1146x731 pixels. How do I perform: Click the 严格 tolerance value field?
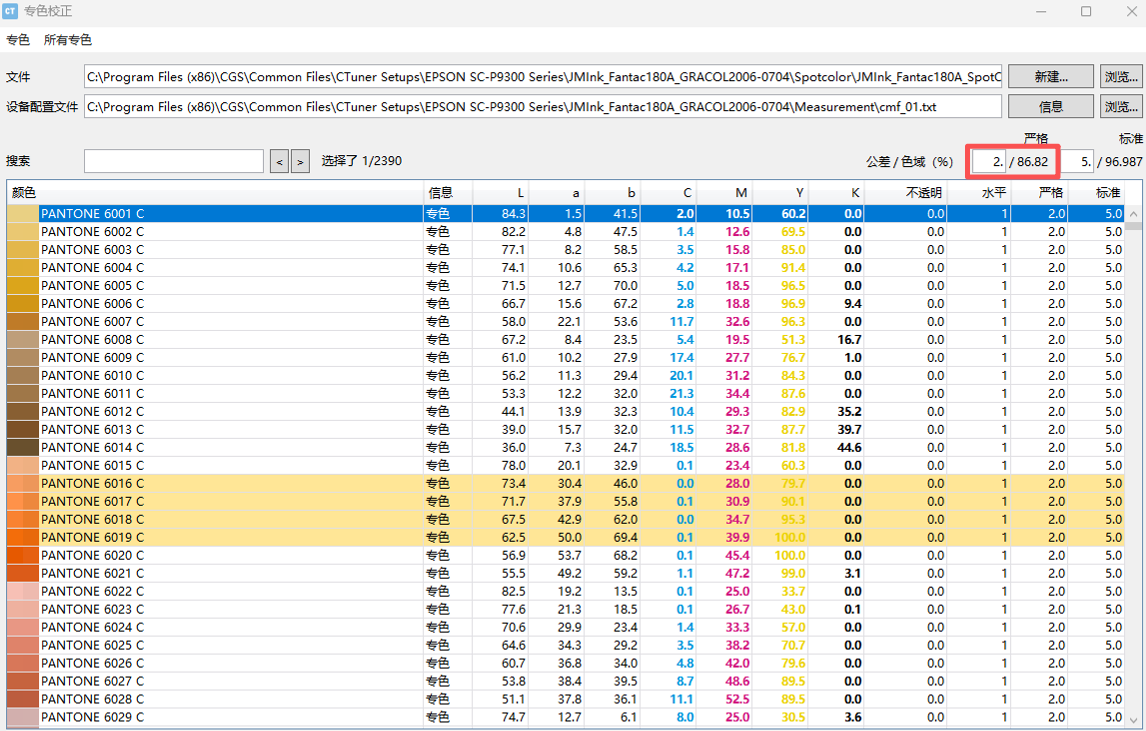[989, 162]
